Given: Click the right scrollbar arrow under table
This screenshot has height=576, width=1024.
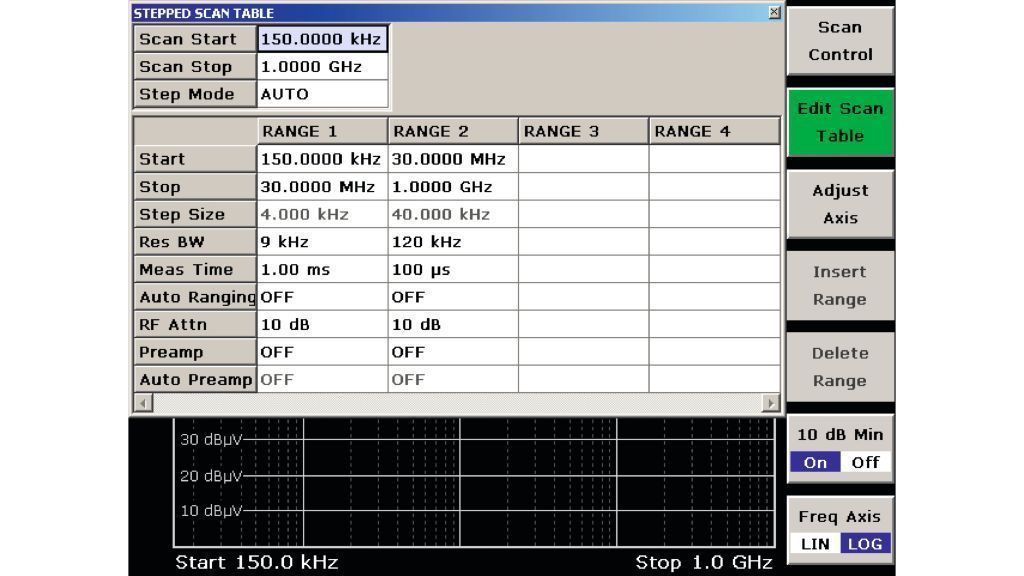Looking at the screenshot, I should [x=772, y=402].
